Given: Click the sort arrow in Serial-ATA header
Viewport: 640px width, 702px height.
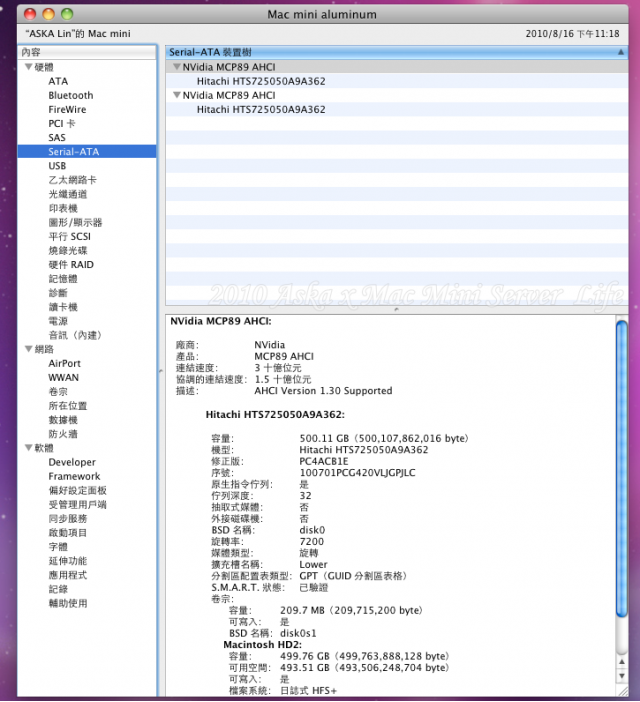Looking at the screenshot, I should click(x=621, y=52).
